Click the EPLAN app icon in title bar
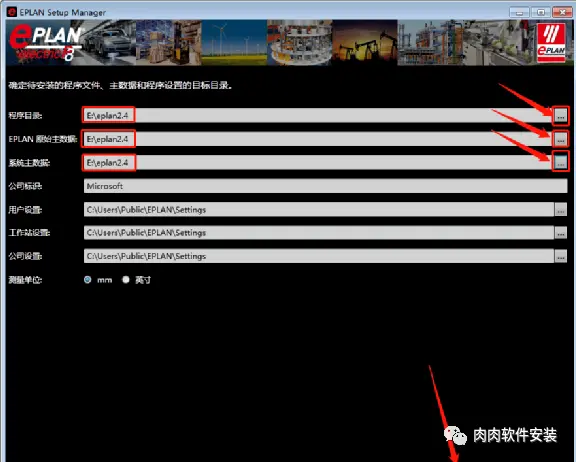The image size is (576, 462). click(12, 12)
